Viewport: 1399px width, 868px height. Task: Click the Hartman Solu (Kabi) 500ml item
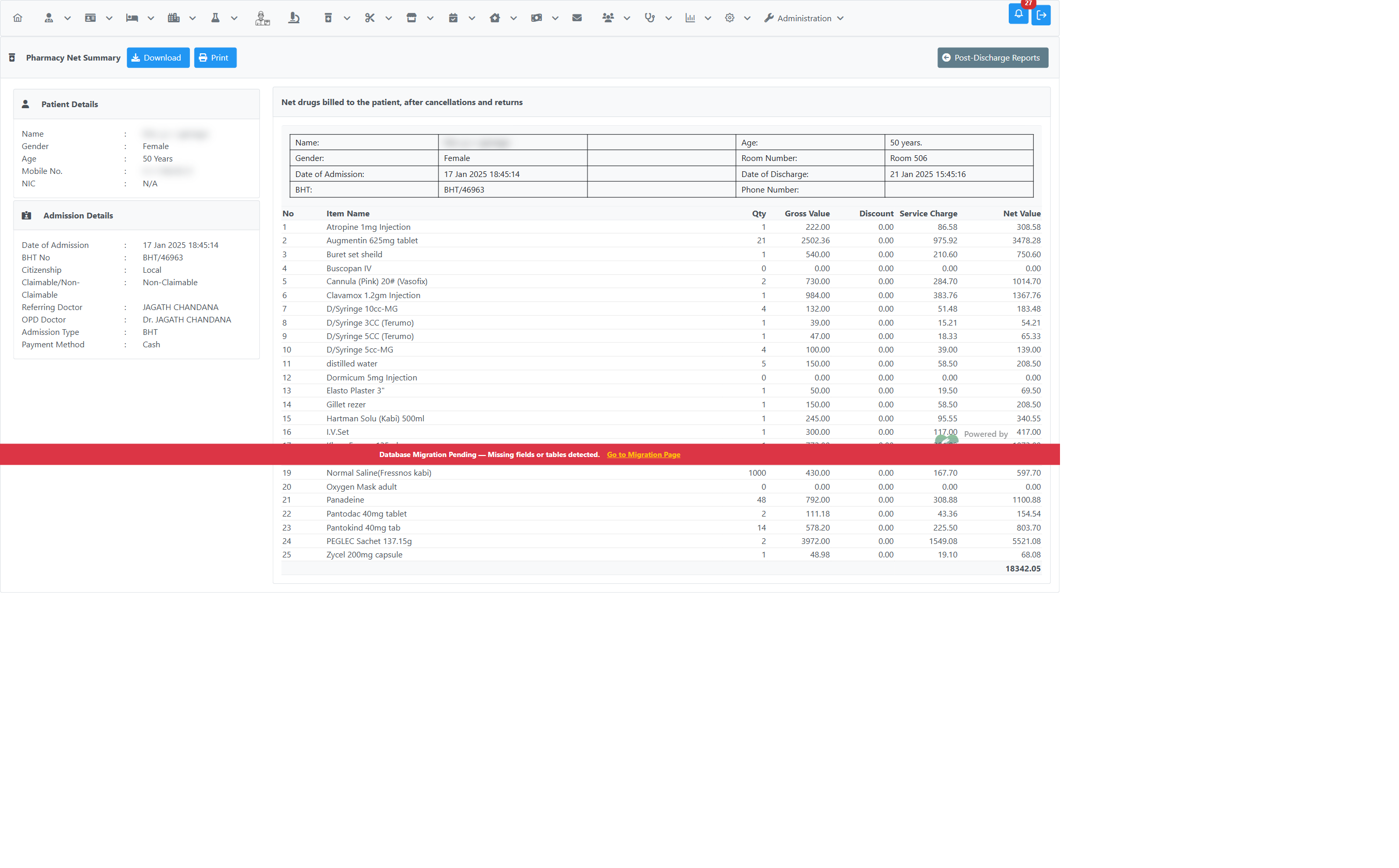[x=375, y=419]
